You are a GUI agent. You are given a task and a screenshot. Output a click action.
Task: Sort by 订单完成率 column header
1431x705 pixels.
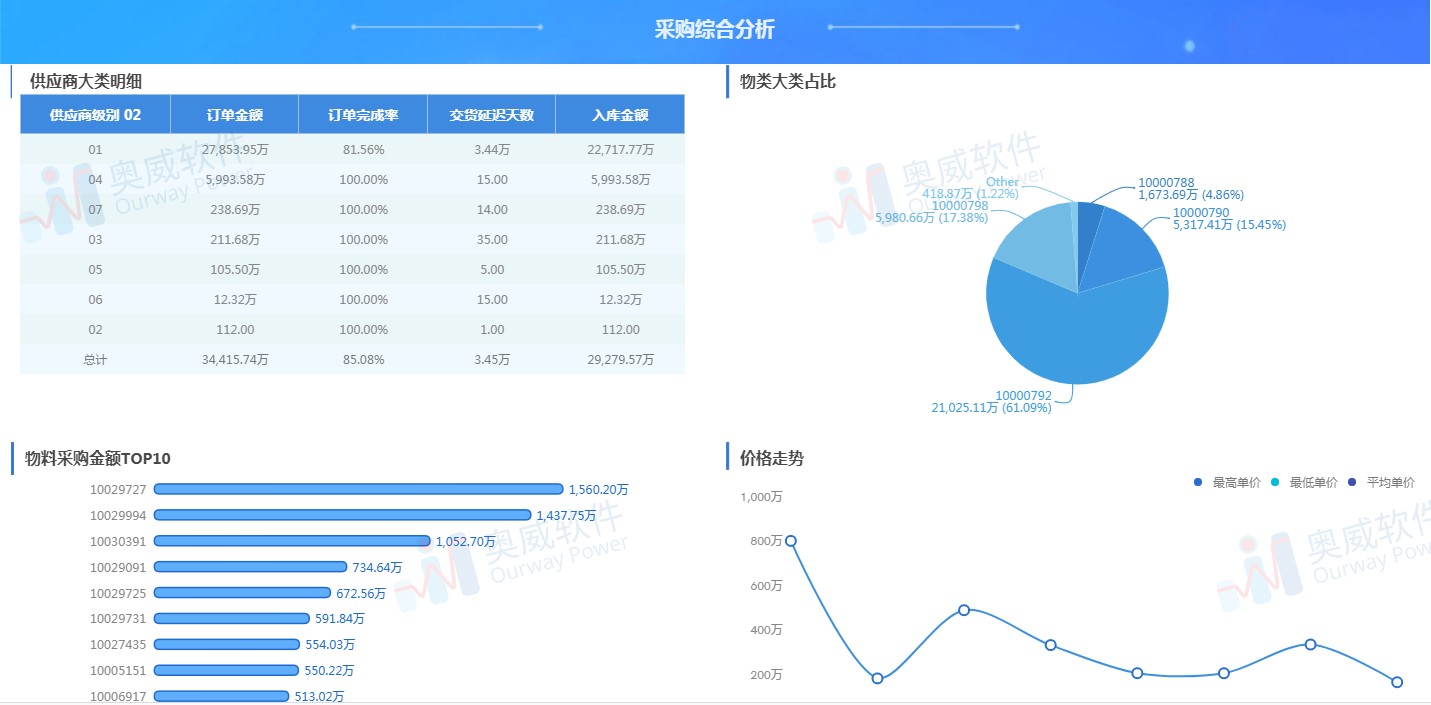click(x=363, y=115)
